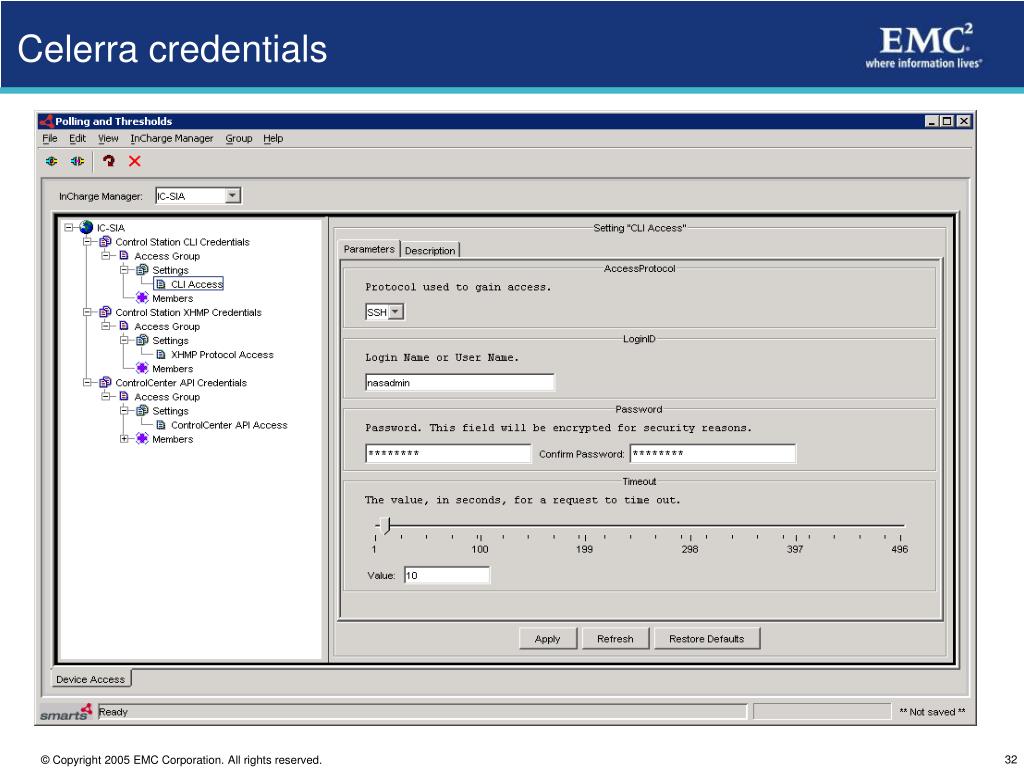
Task: Click the smarts logo in status bar
Action: 66,712
